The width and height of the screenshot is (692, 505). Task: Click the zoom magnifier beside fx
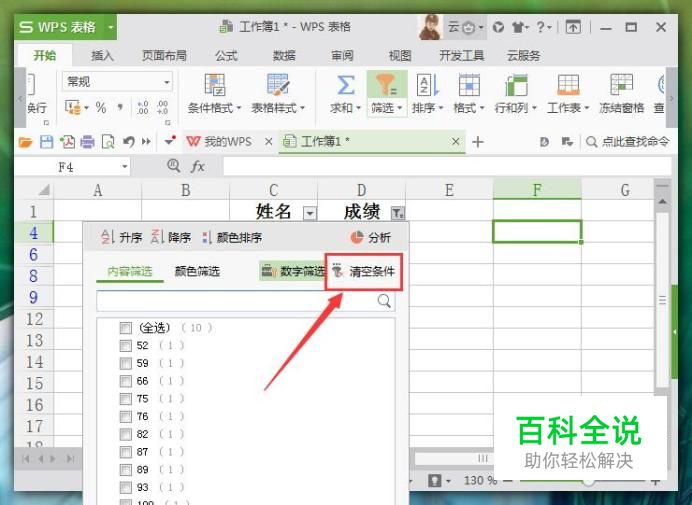click(x=173, y=166)
